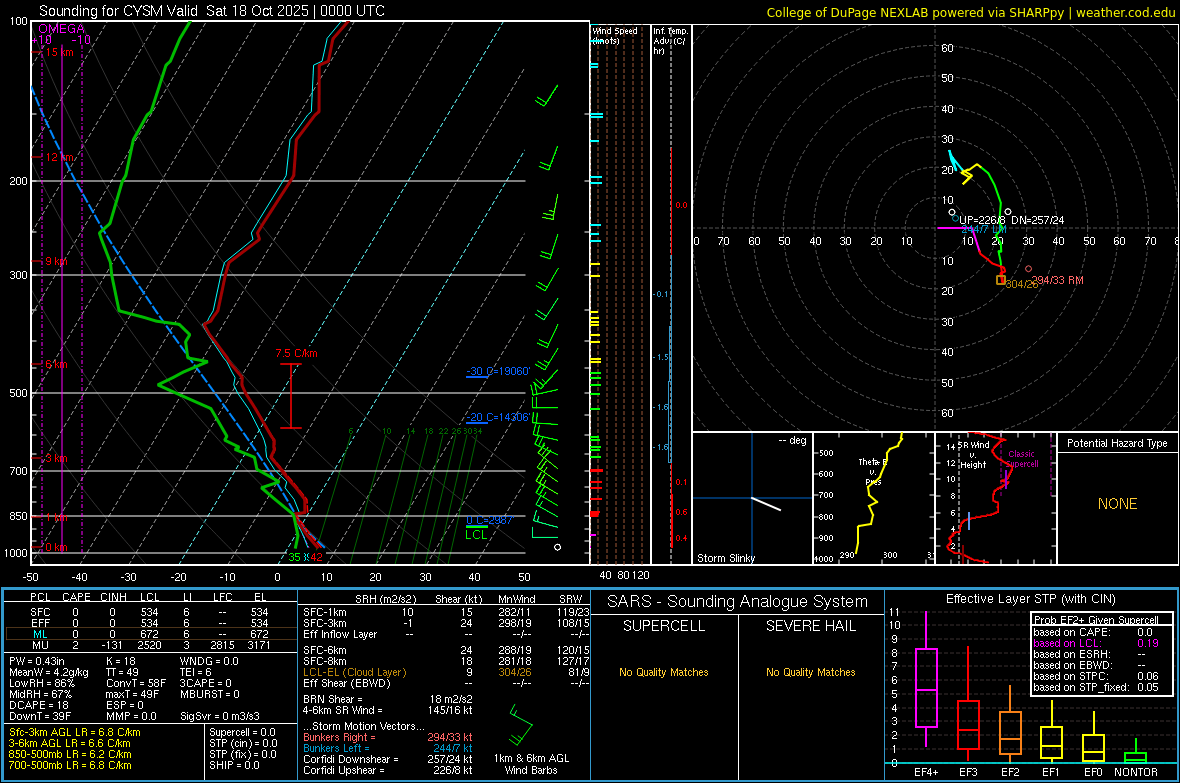The width and height of the screenshot is (1180, 783).
Task: Click the green surface dewpoint value 35
Action: (x=294, y=557)
